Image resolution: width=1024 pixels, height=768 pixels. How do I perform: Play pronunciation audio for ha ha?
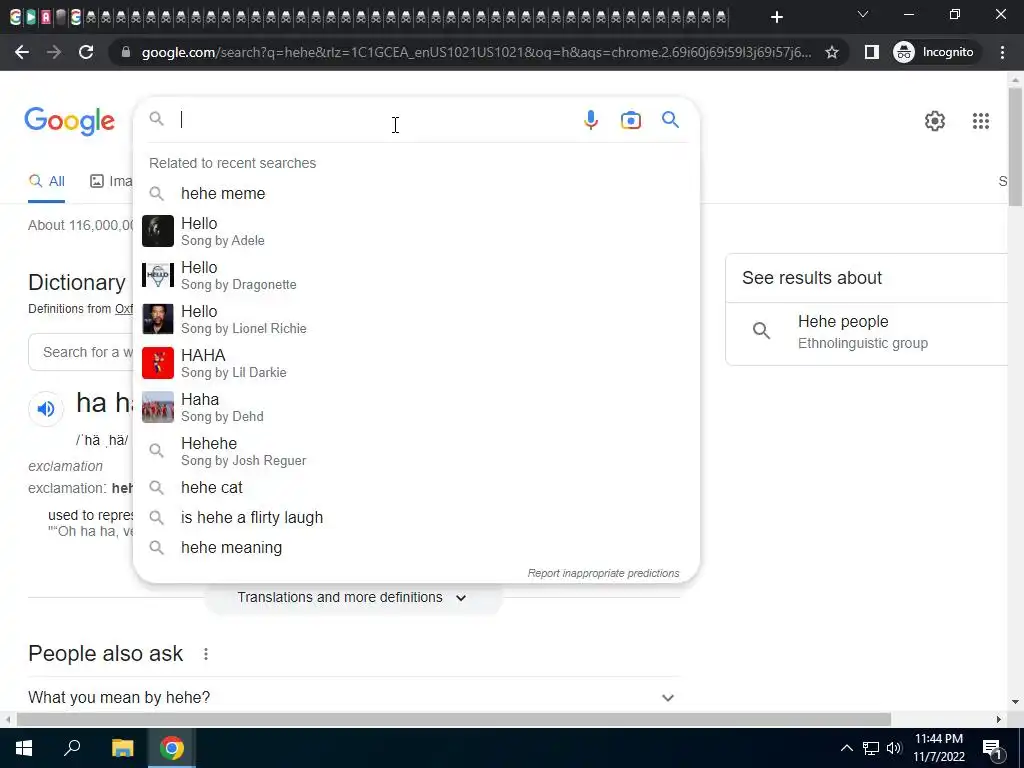point(46,409)
